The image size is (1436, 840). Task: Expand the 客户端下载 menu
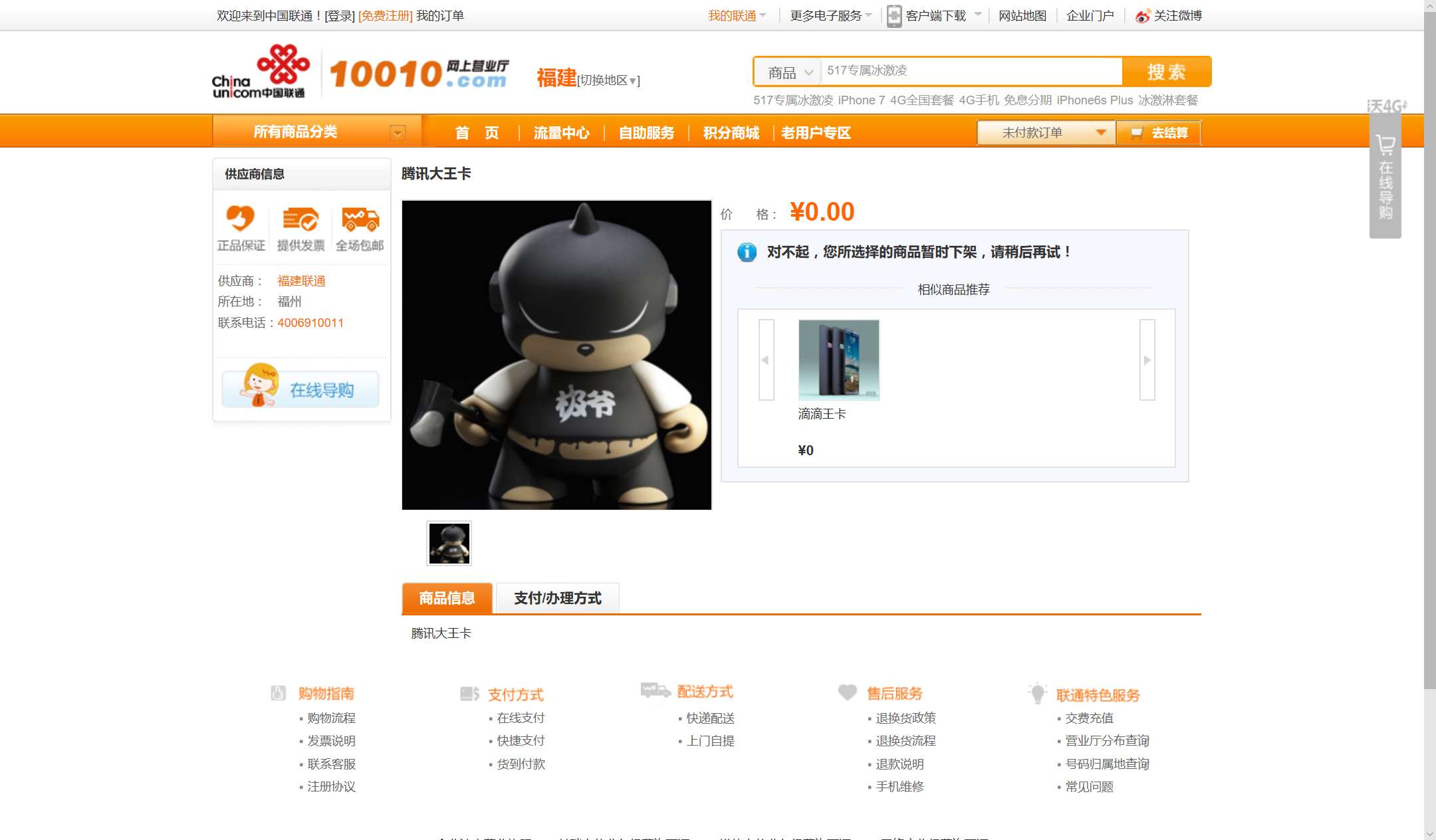tap(943, 15)
